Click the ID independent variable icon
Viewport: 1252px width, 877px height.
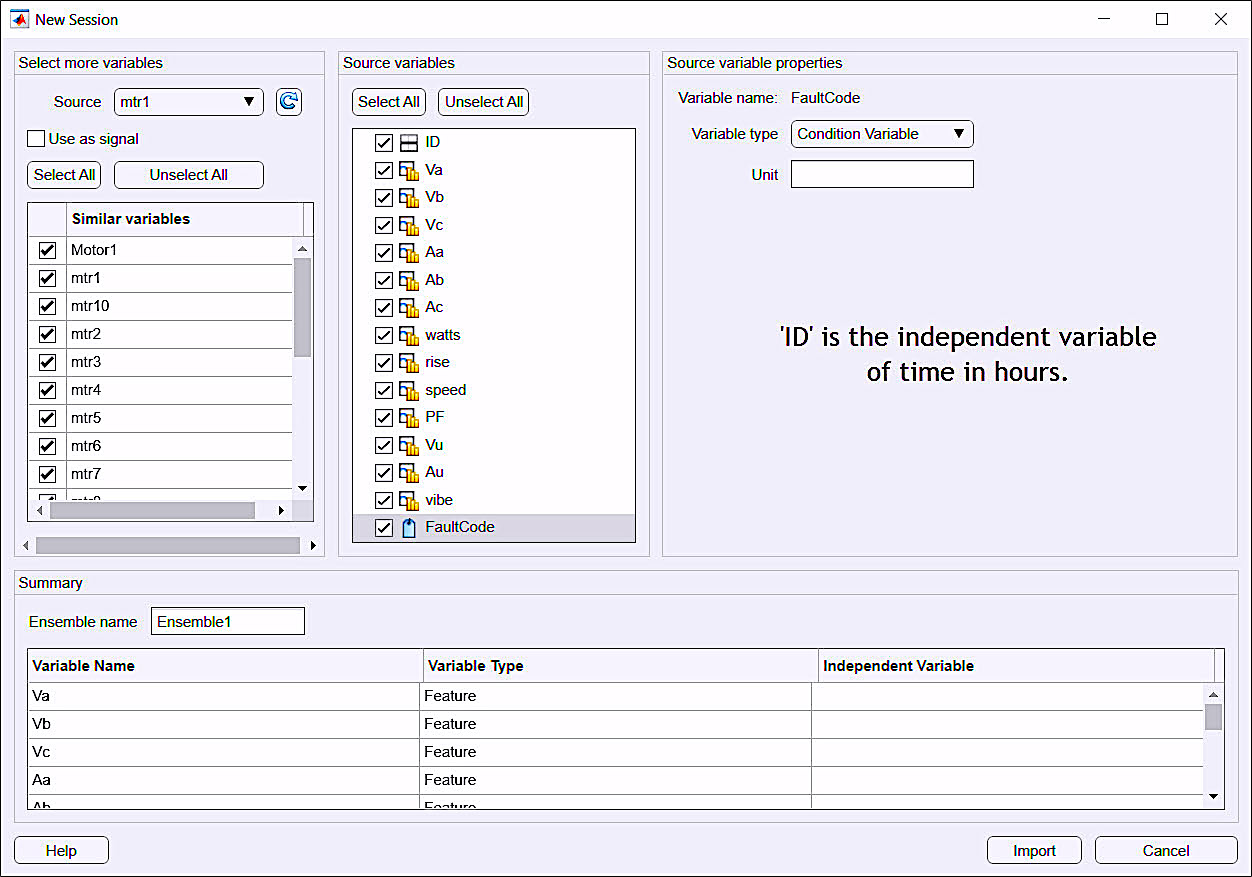pos(408,143)
